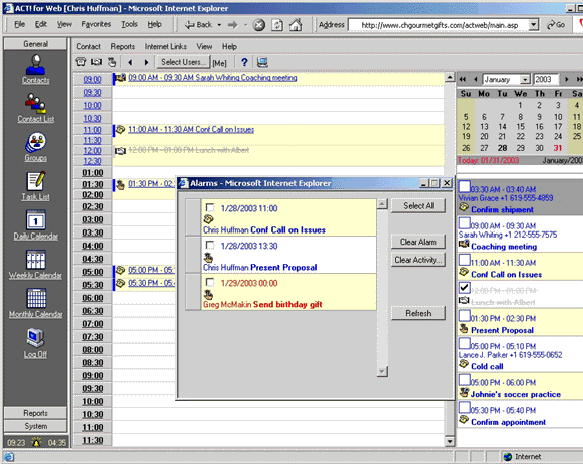583x464 pixels.
Task: Switch to the System sidebar tab
Action: [x=36, y=426]
